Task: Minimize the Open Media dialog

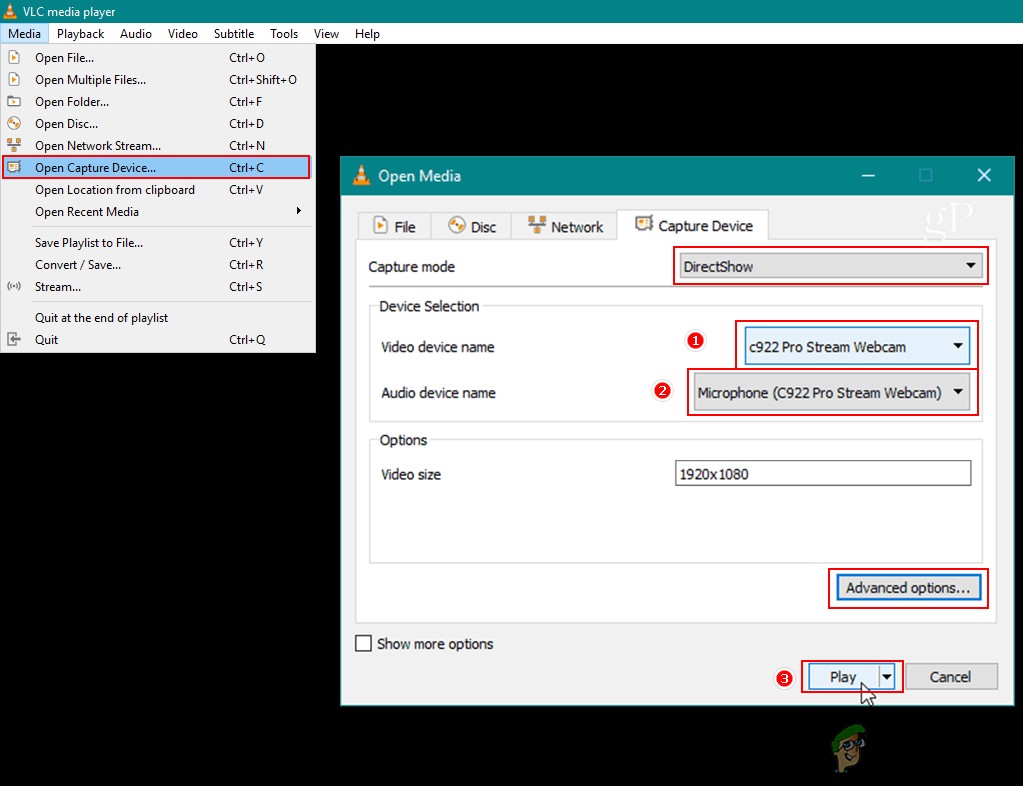Action: [868, 175]
